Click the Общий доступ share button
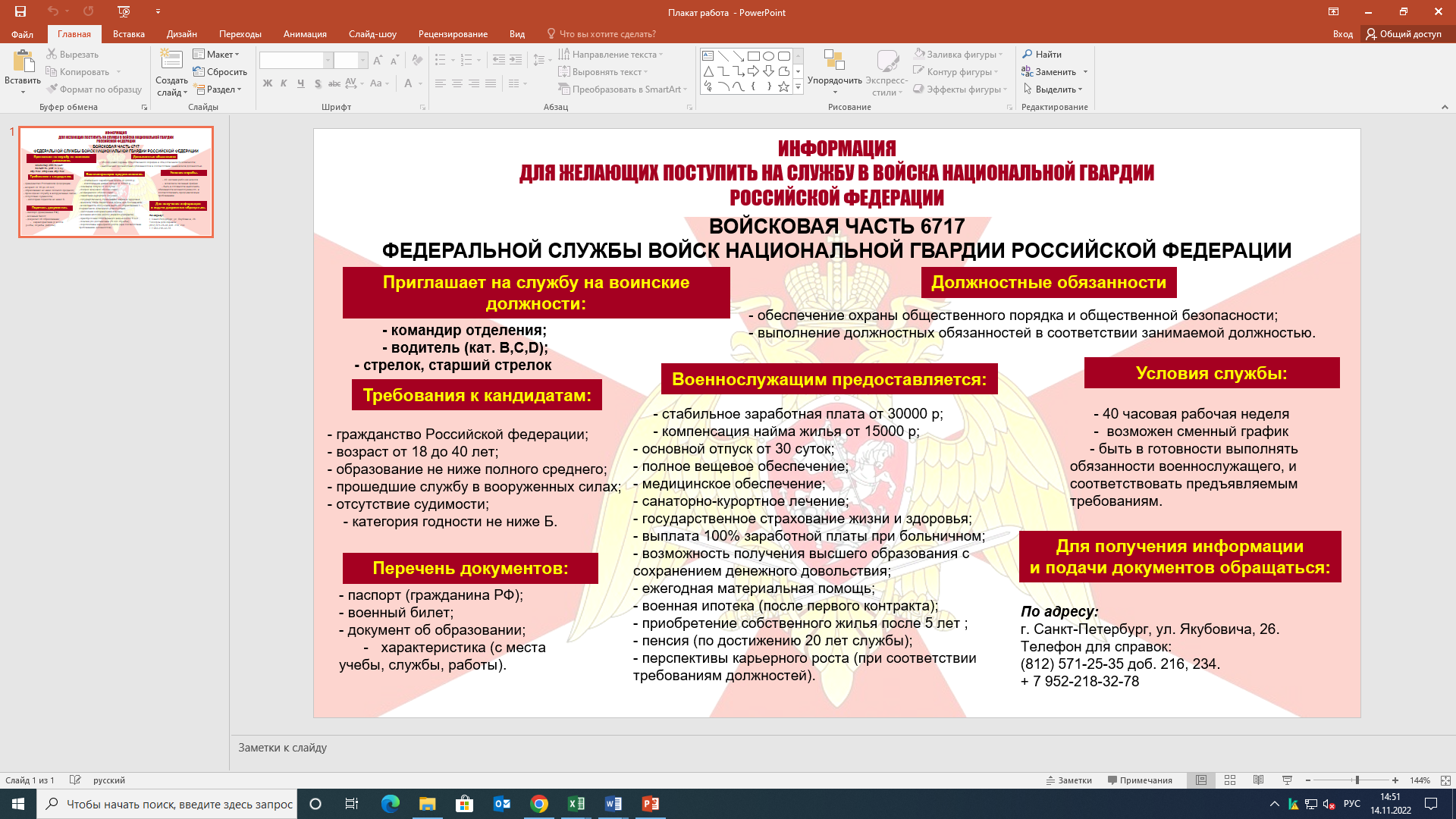Viewport: 1456px width, 819px height. (x=1404, y=34)
